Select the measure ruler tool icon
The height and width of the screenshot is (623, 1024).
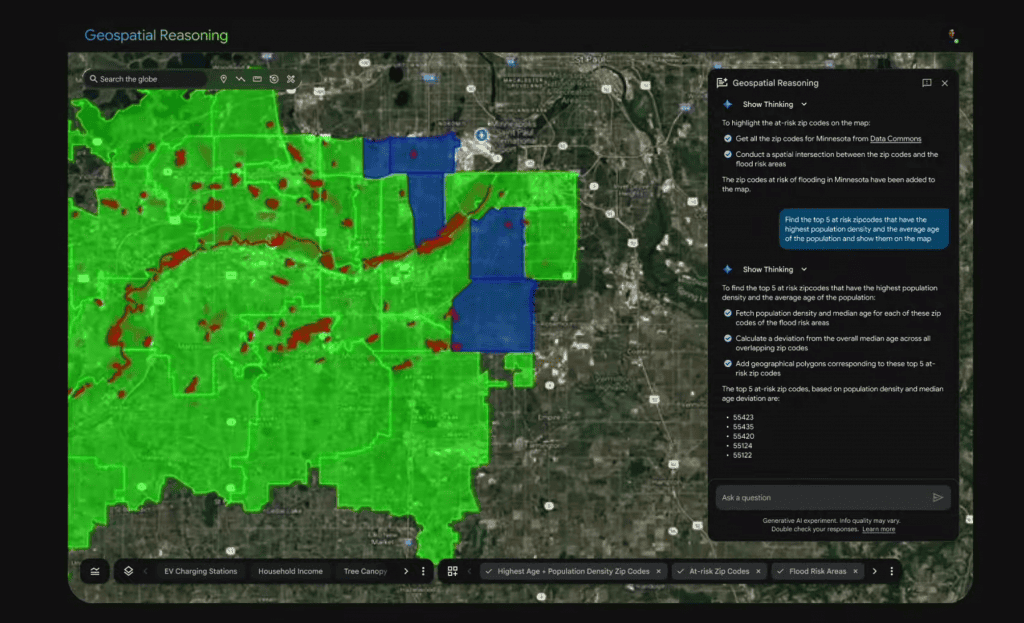click(x=257, y=79)
